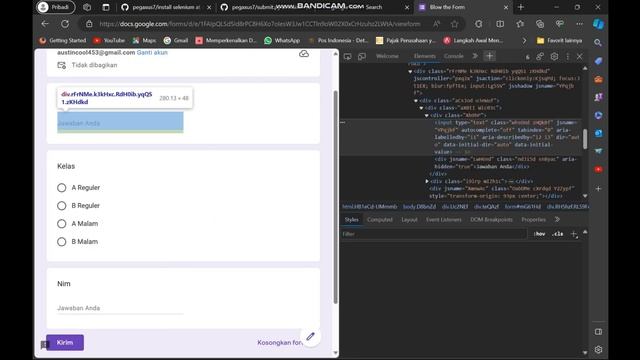Open the favorites list toolbar icon
The height and width of the screenshot is (360, 640).
click(520, 24)
